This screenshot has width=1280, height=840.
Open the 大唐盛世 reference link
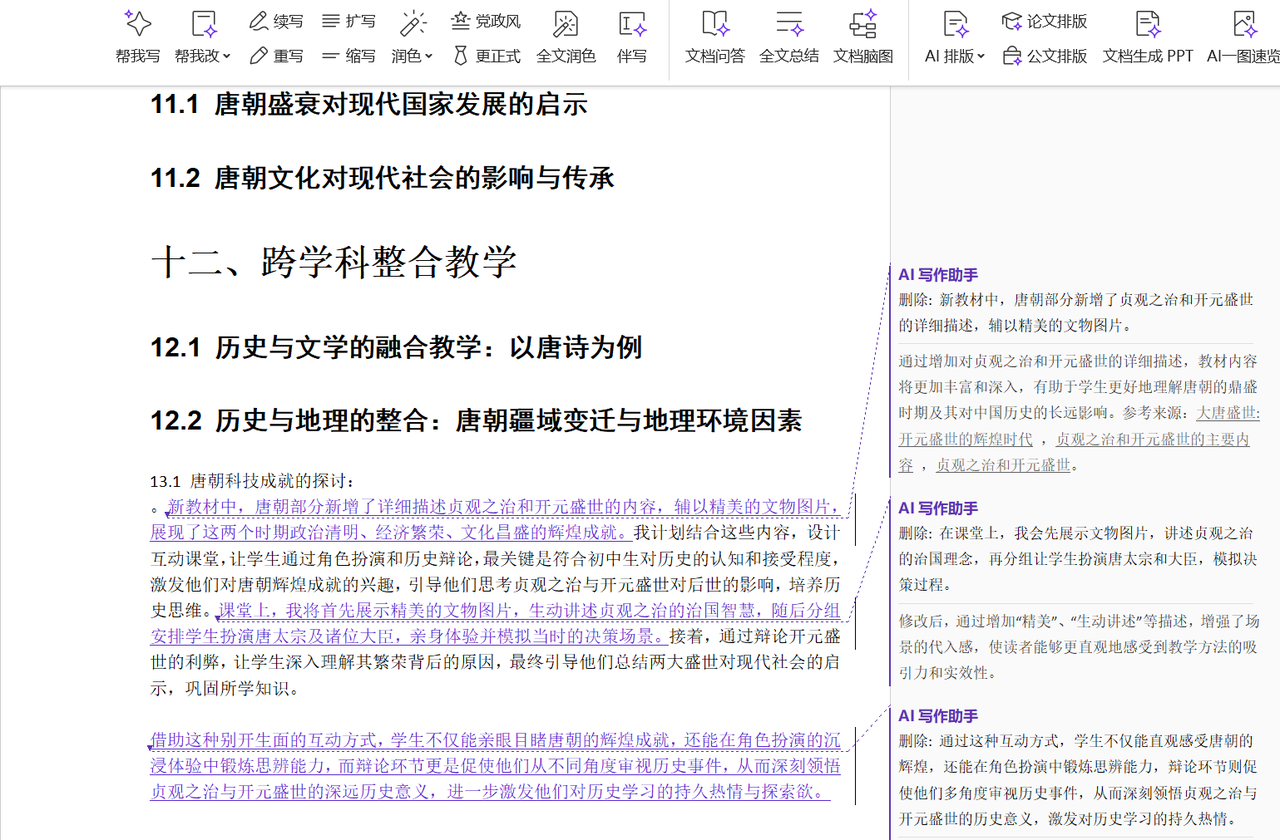(x=1228, y=412)
